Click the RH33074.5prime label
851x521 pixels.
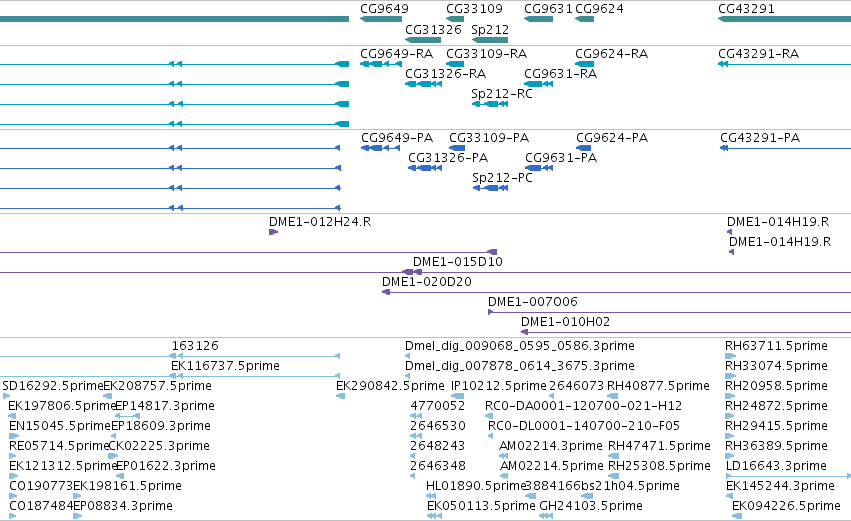coord(777,366)
